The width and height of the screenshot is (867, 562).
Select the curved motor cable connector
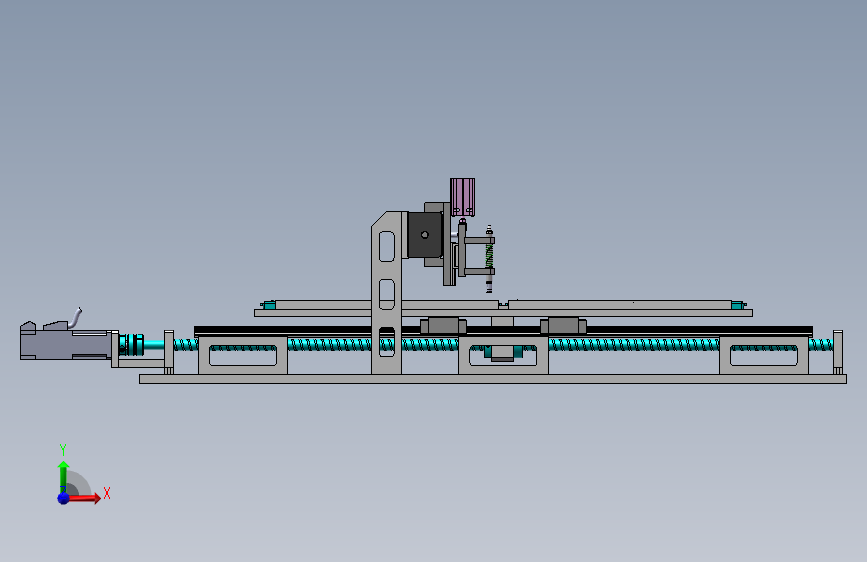click(x=76, y=318)
